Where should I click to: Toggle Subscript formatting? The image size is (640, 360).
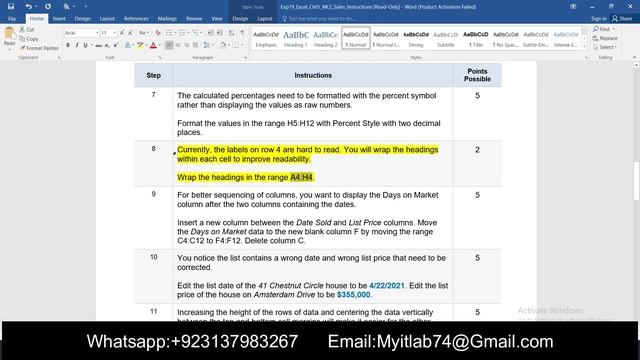click(107, 45)
